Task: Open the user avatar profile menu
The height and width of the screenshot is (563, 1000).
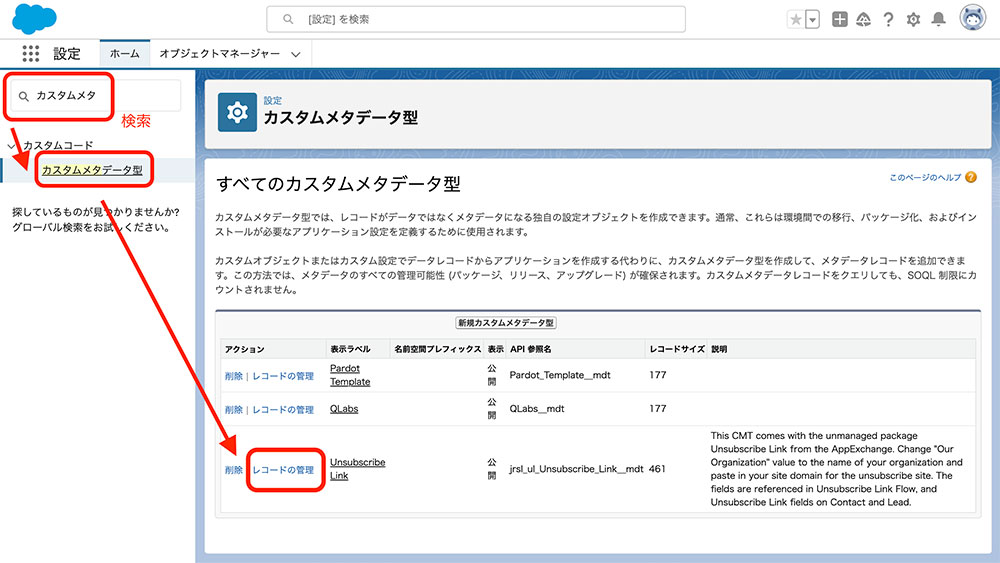Action: 973,18
